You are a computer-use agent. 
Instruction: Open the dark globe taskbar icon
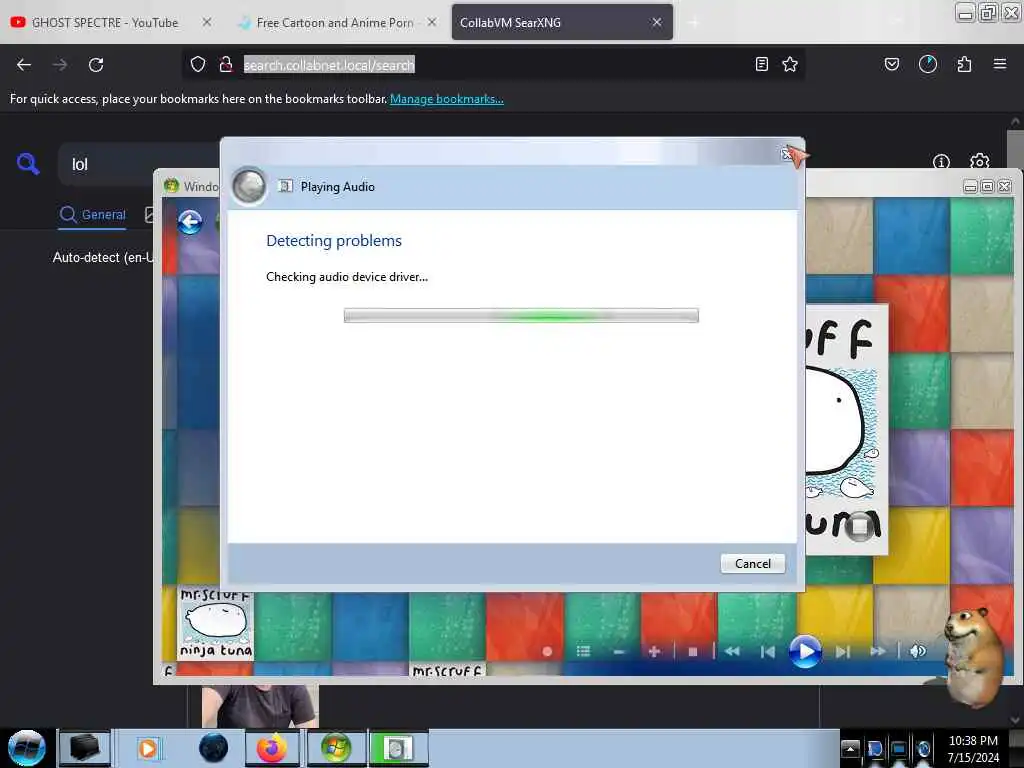pyautogui.click(x=213, y=748)
